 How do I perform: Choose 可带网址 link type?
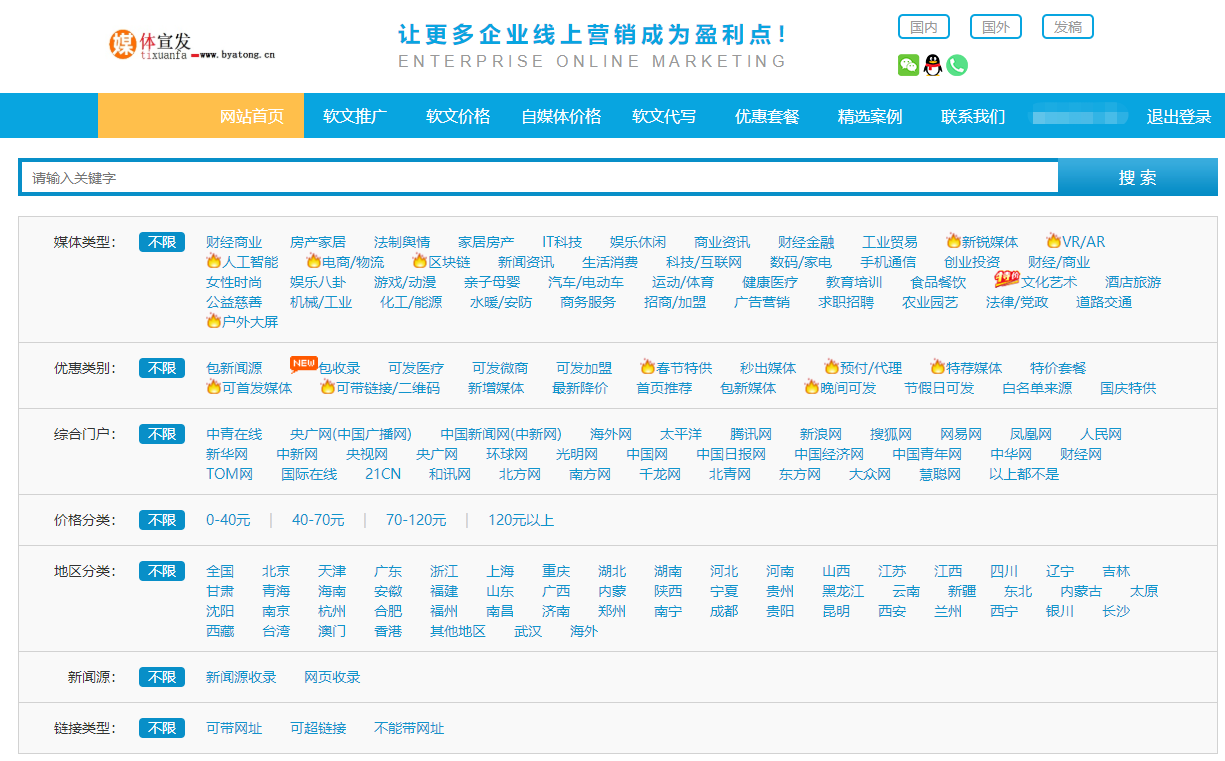coord(234,728)
